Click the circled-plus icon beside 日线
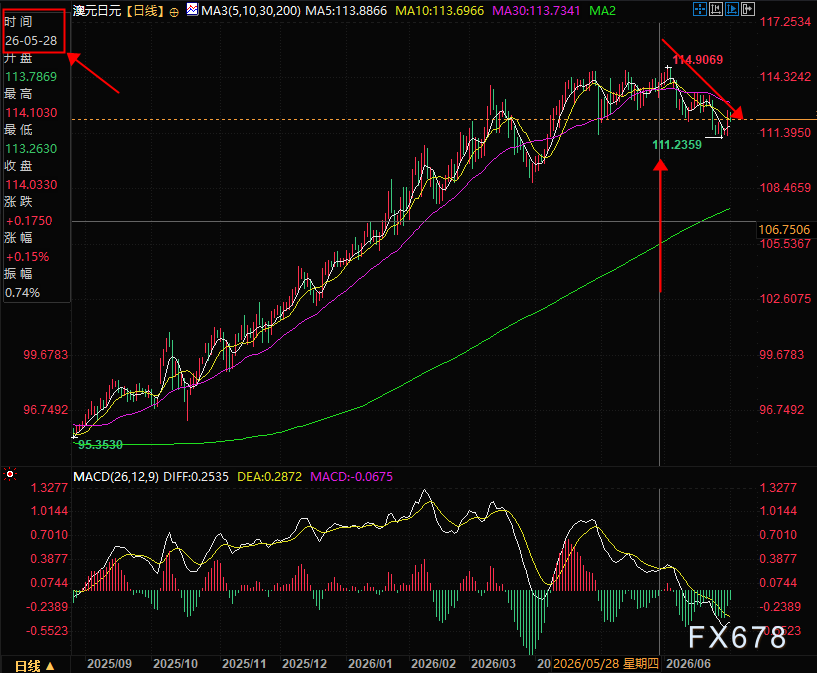 175,12
